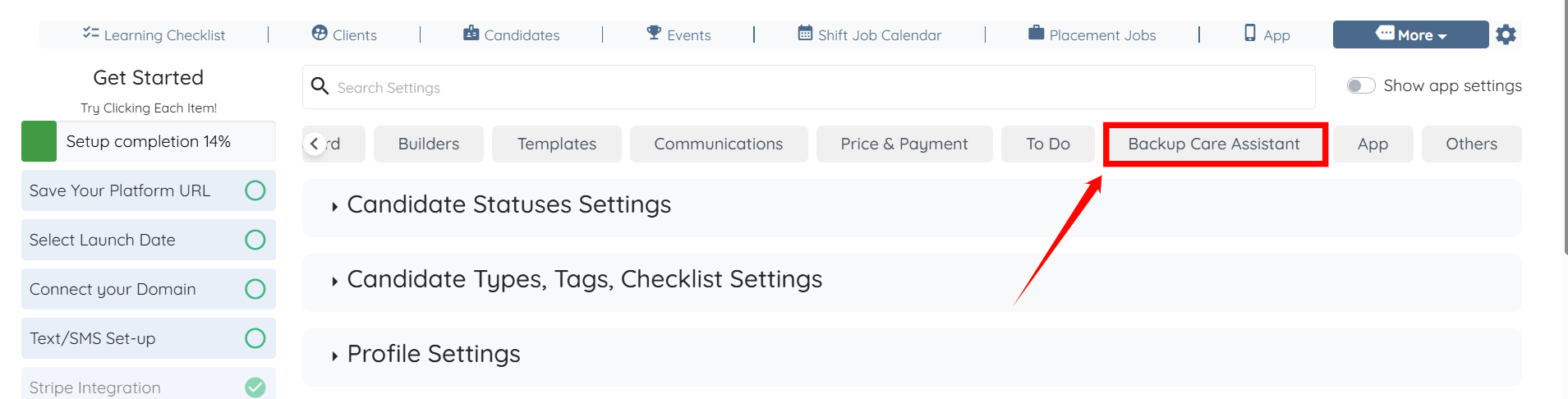Switch to the Backup Care Assistant tab
The image size is (1568, 399).
(1213, 144)
